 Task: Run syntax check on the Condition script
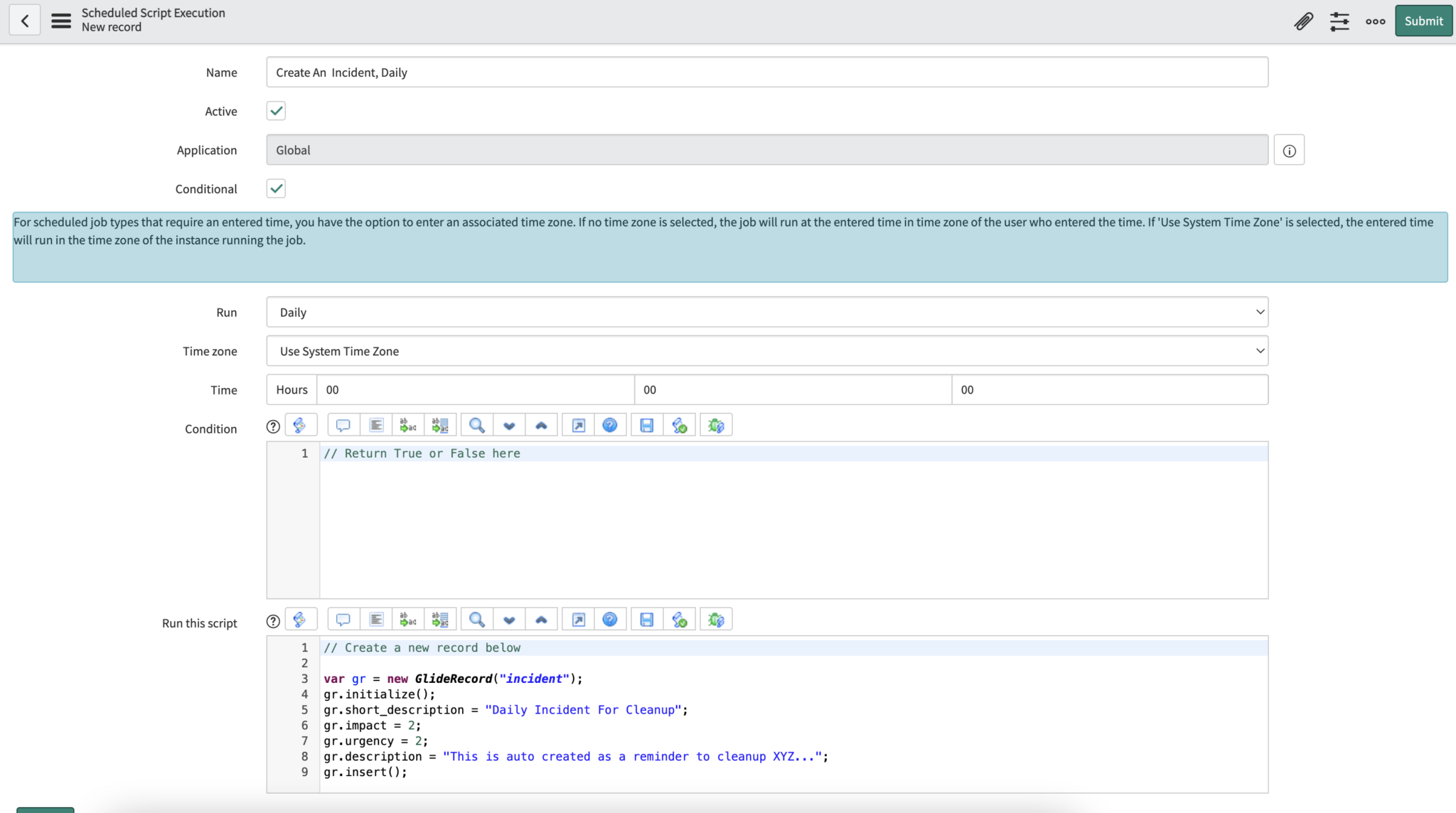click(679, 424)
